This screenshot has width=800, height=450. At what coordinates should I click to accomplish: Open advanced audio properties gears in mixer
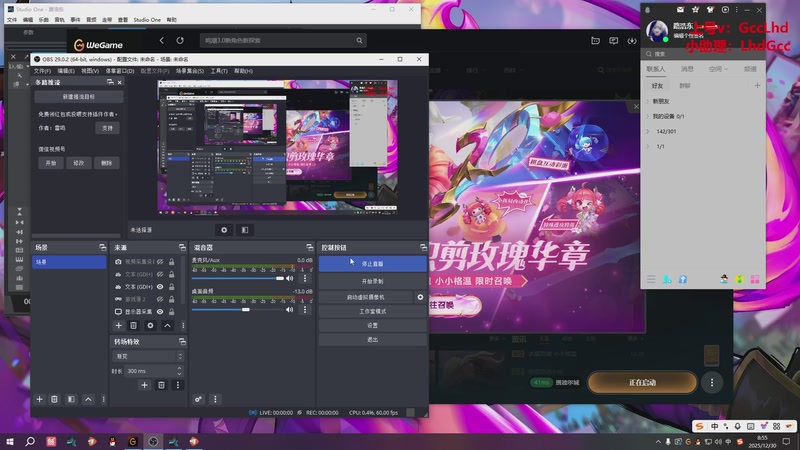tap(198, 399)
